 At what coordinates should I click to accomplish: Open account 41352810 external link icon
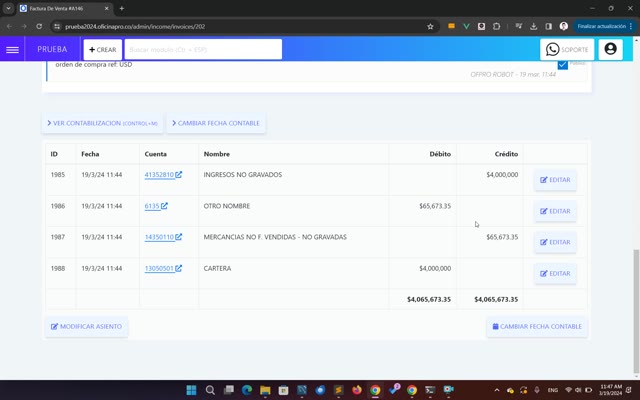179,174
